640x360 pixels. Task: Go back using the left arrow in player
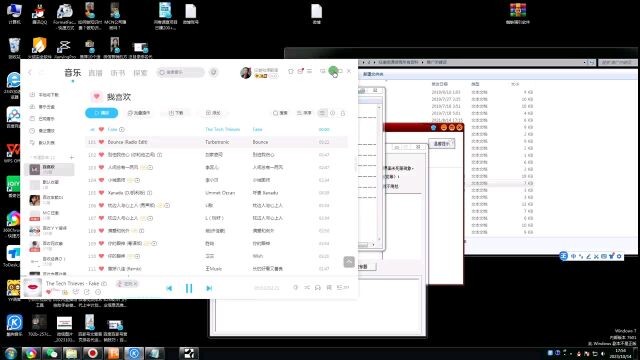pyautogui.click(x=30, y=73)
